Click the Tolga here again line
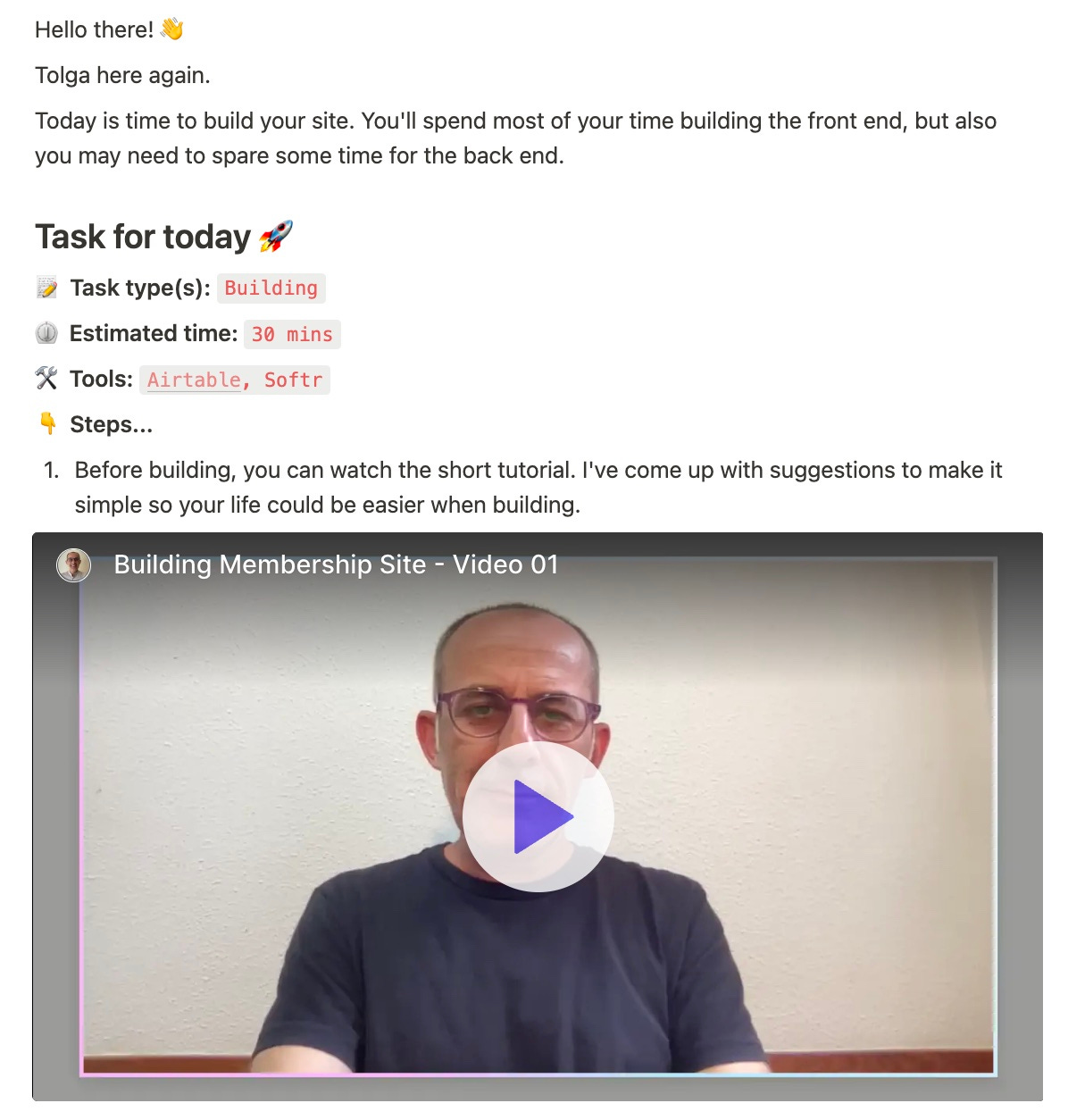 point(122,75)
